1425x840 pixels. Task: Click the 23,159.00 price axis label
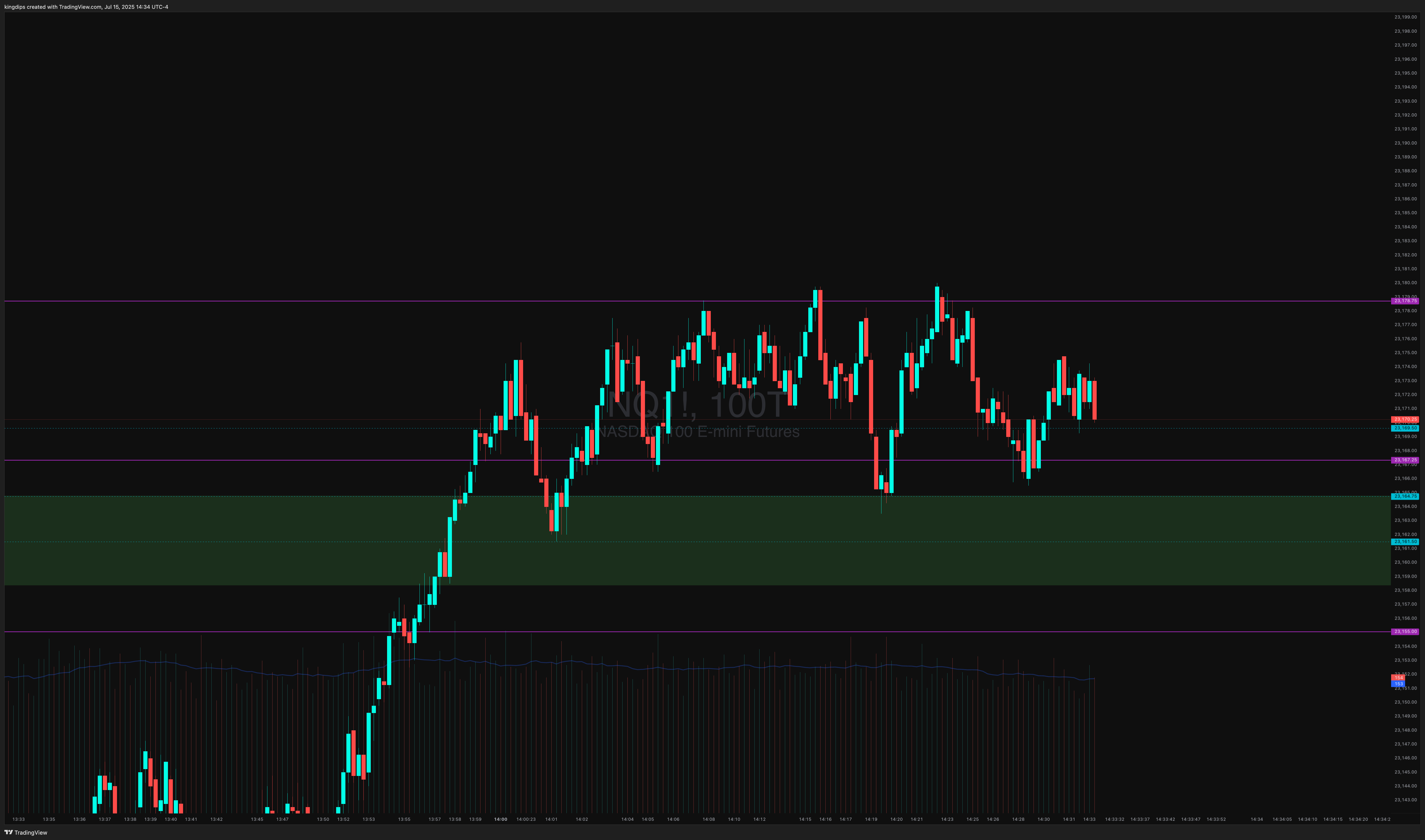[x=1406, y=576]
